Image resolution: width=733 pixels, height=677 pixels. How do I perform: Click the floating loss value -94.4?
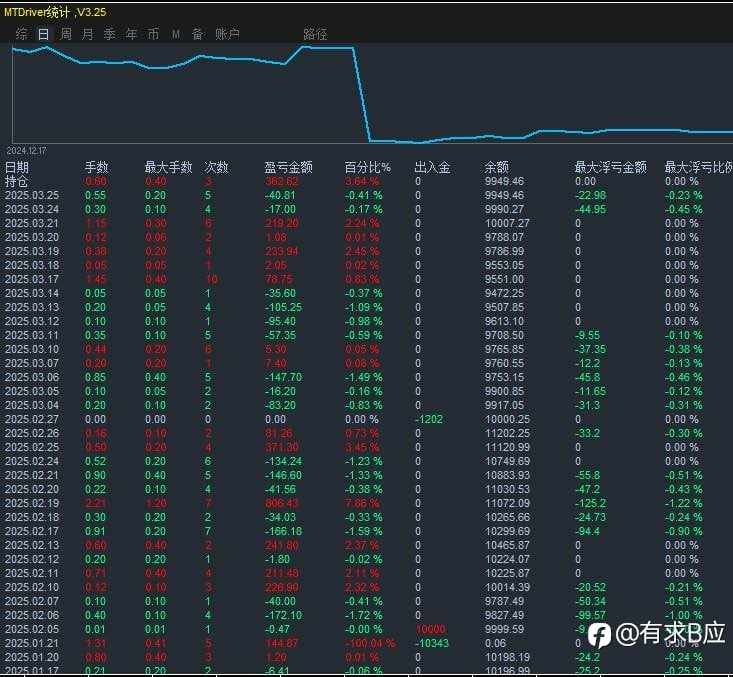click(x=588, y=531)
